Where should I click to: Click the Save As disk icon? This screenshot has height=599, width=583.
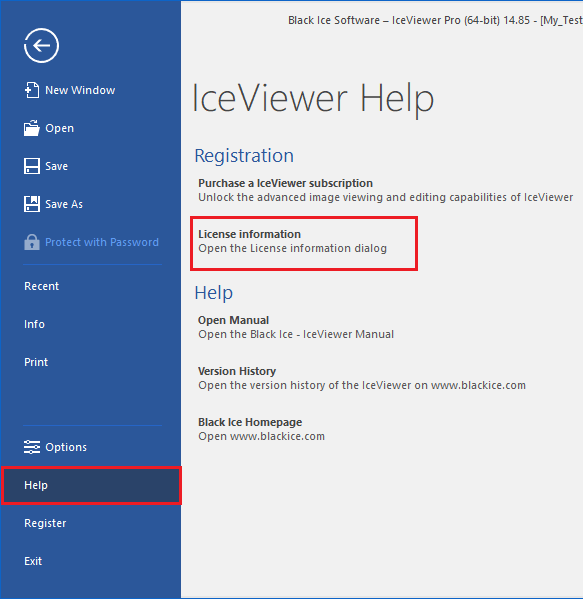tap(32, 204)
